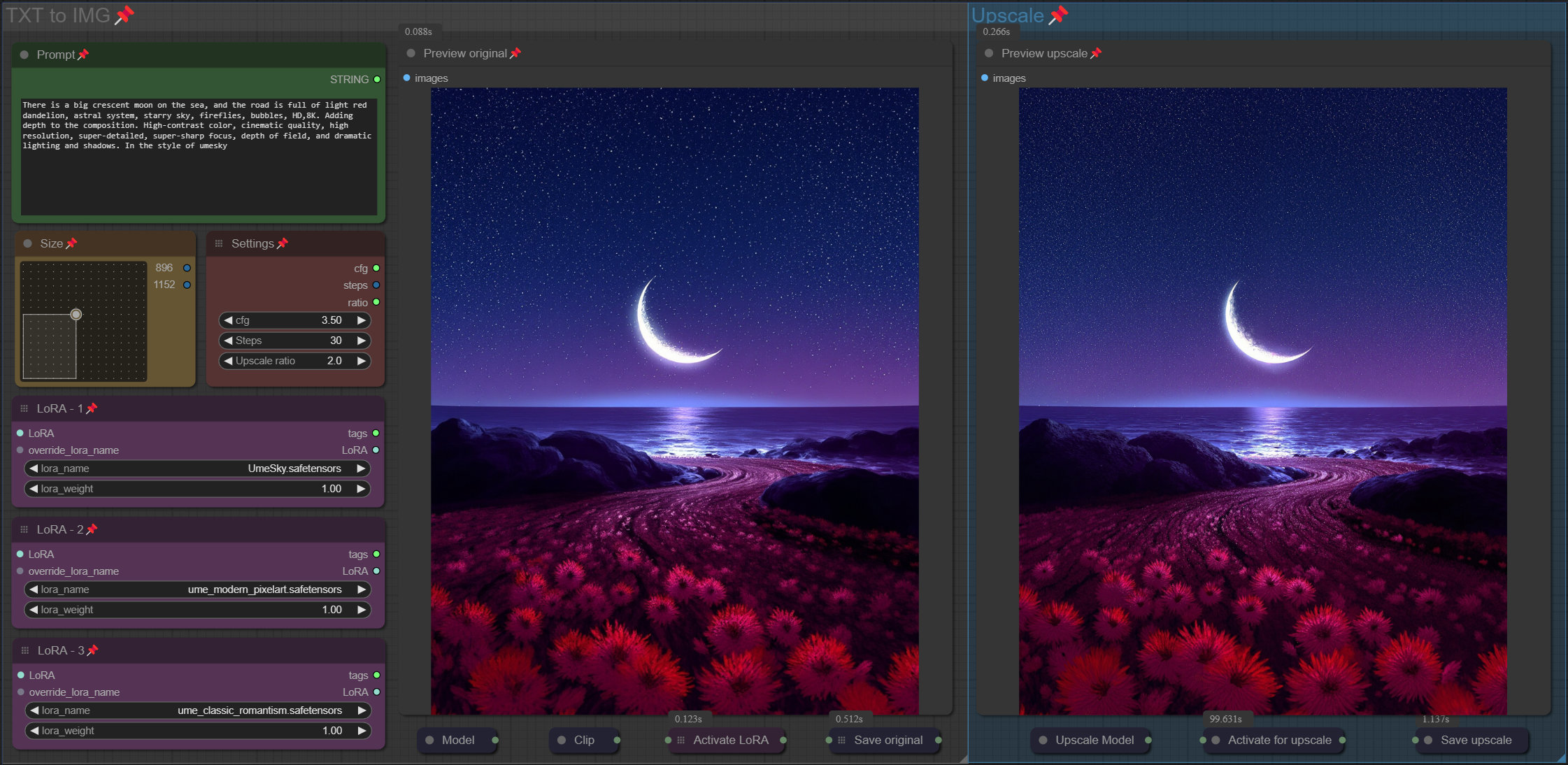Toggle collapse dot on Preview upscale node
Viewport: 1568px width, 765px height.
tap(989, 53)
